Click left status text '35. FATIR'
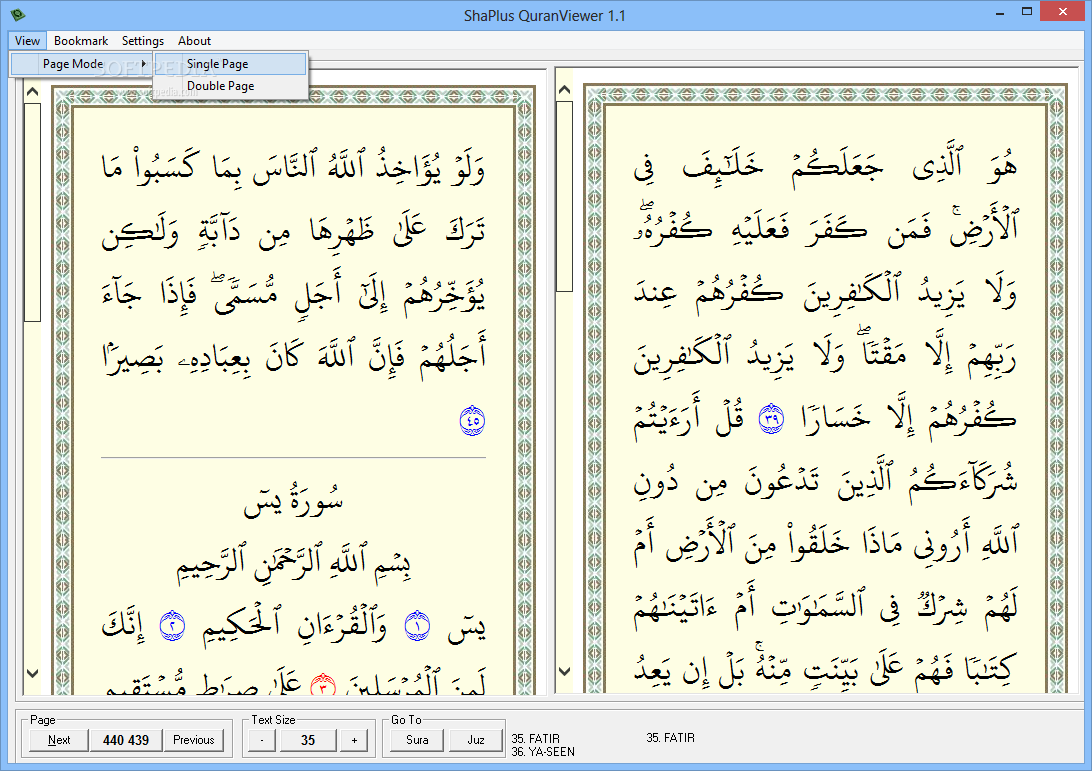Image resolution: width=1092 pixels, height=771 pixels. 536,738
